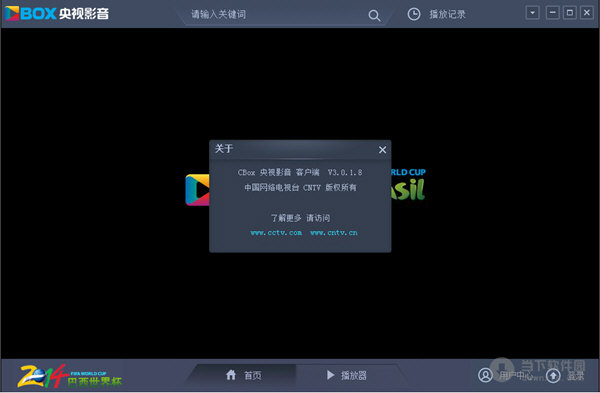This screenshot has height=393, width=600.
Task: Click the 登录 login button
Action: pos(576,376)
